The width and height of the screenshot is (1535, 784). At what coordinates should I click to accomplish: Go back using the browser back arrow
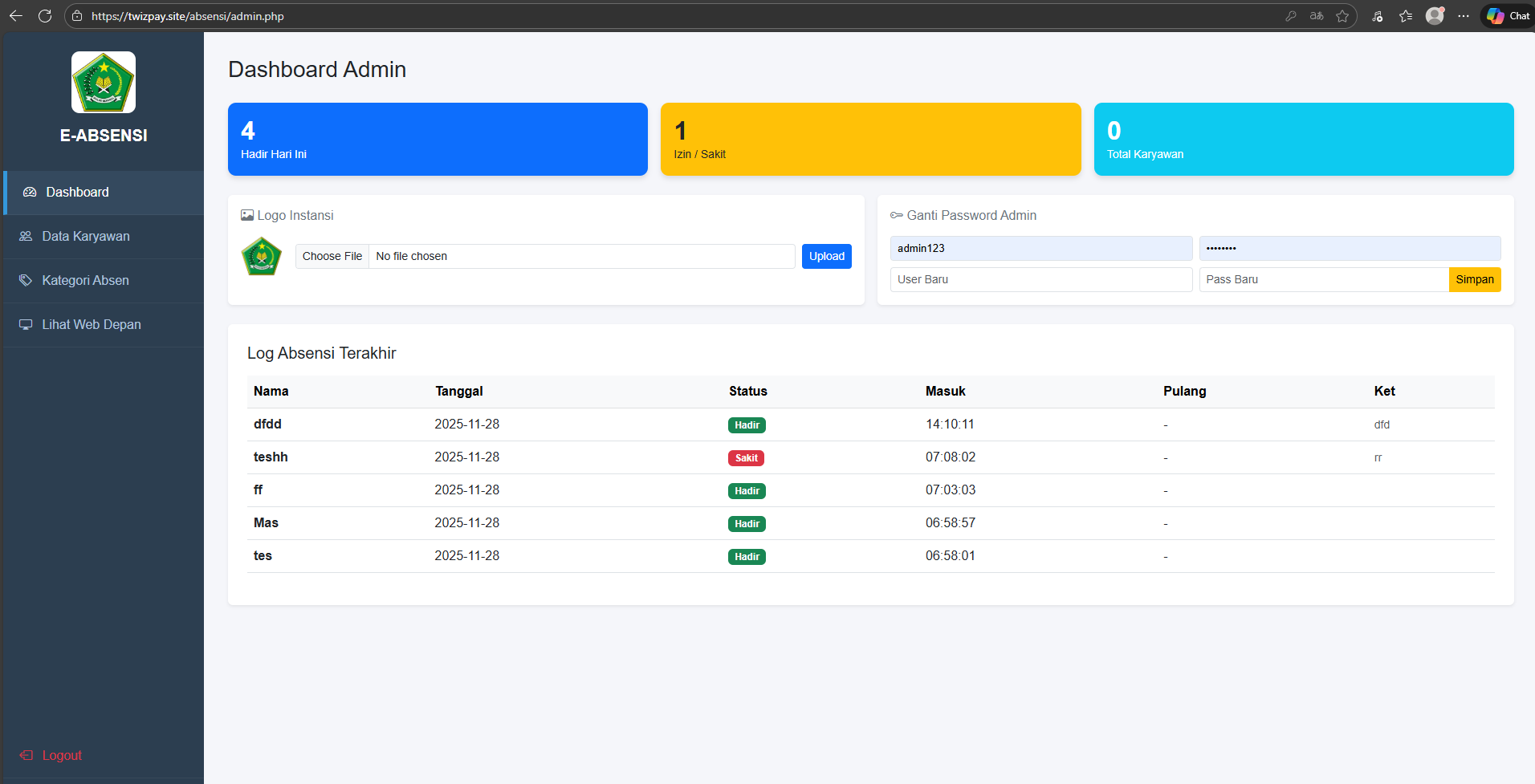click(16, 16)
